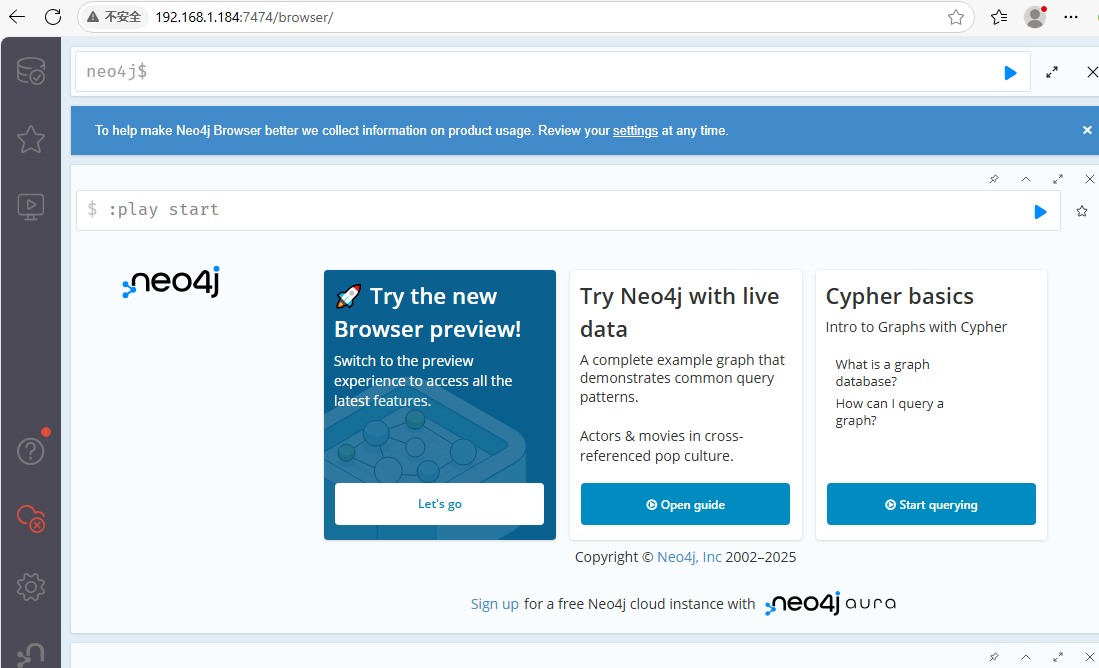Click the "Let's go" preview button
This screenshot has width=1099, height=668.
(439, 503)
